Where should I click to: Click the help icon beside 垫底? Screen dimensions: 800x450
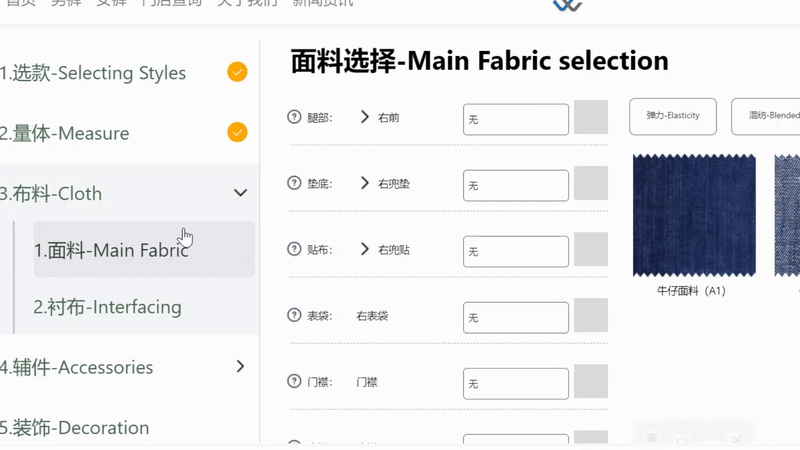click(294, 183)
